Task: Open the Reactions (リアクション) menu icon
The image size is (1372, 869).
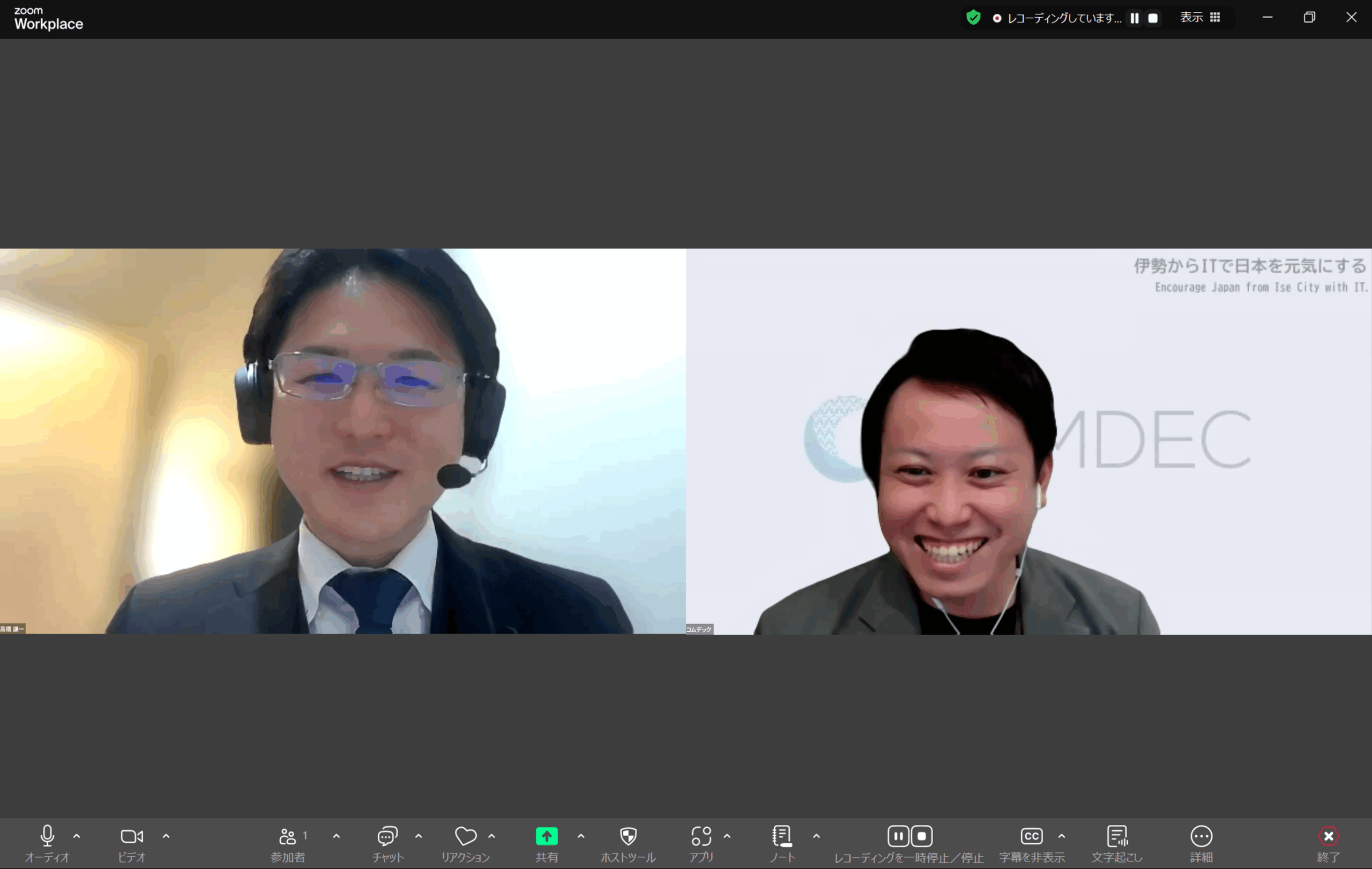Action: (x=466, y=836)
